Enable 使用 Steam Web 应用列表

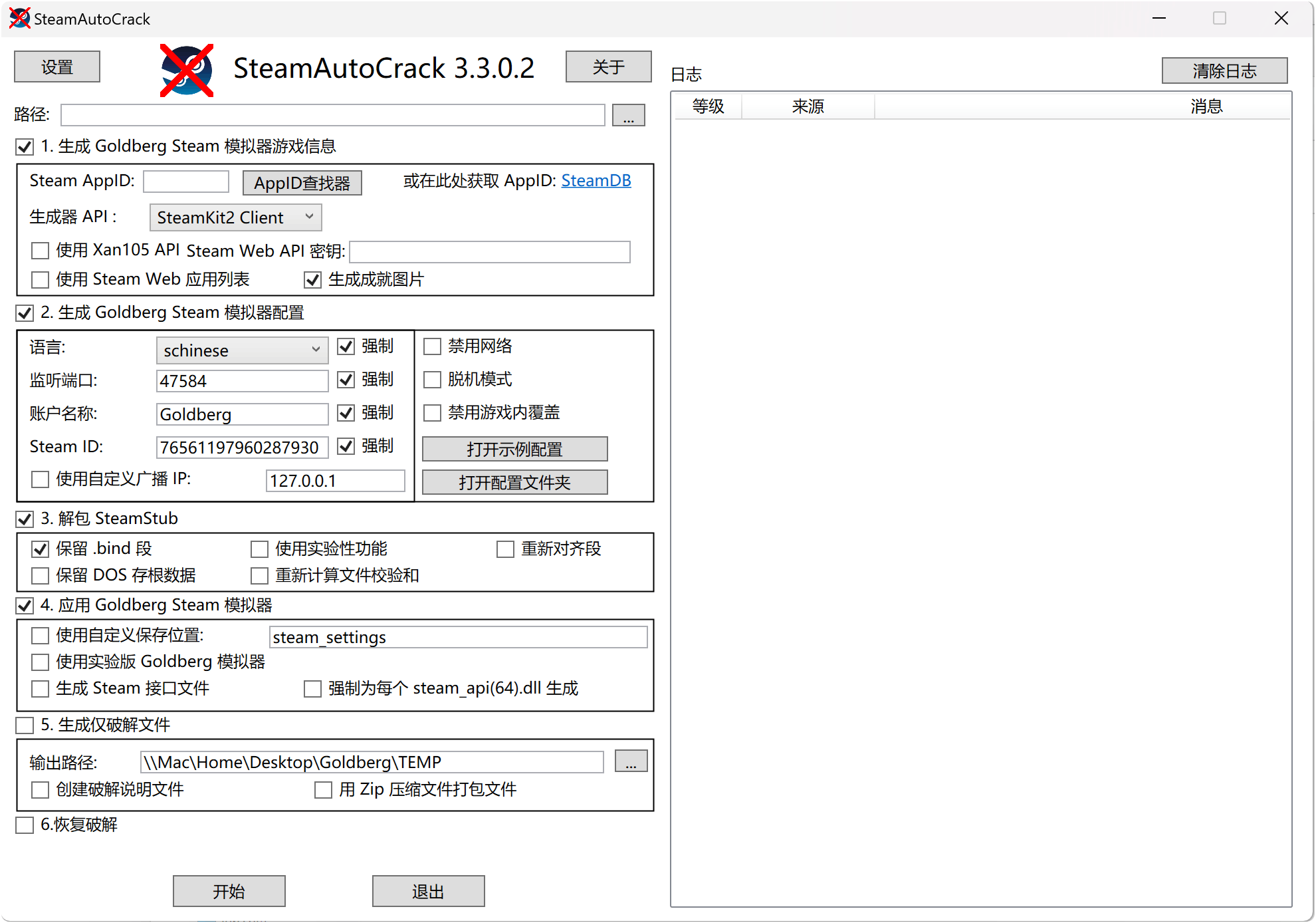click(41, 280)
